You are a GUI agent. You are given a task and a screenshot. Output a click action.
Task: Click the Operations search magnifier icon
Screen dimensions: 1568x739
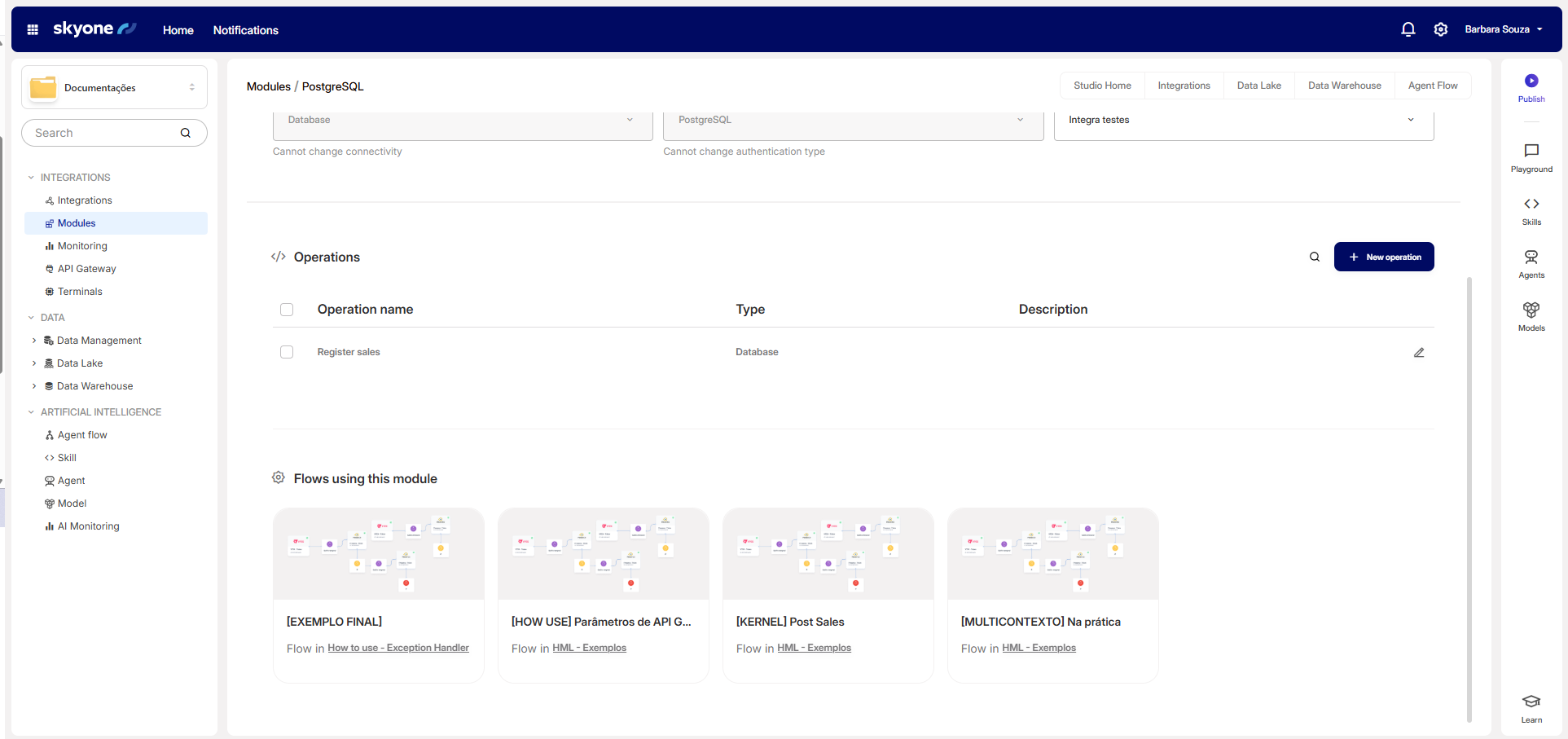pos(1314,257)
